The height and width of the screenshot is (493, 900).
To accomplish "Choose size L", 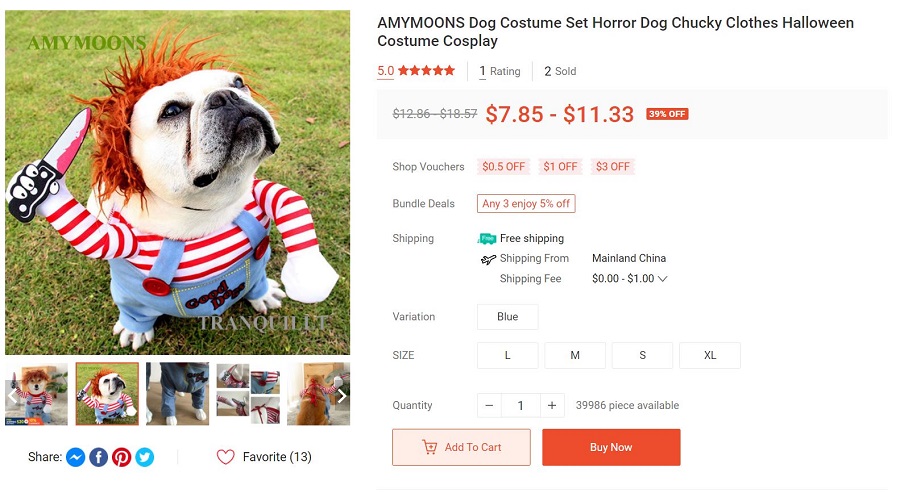I will pyautogui.click(x=507, y=355).
